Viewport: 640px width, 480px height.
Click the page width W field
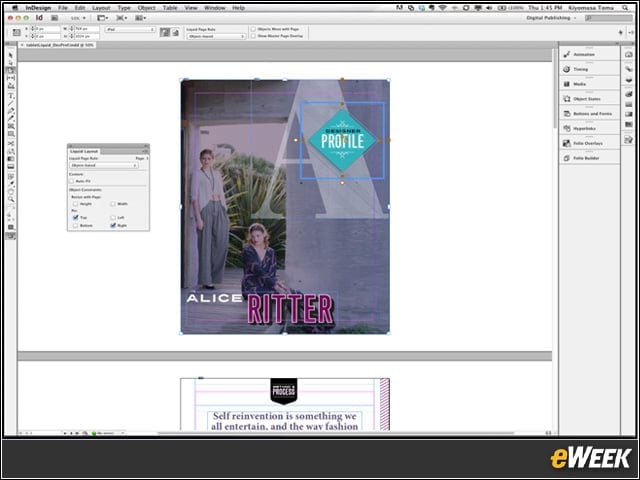click(x=86, y=29)
